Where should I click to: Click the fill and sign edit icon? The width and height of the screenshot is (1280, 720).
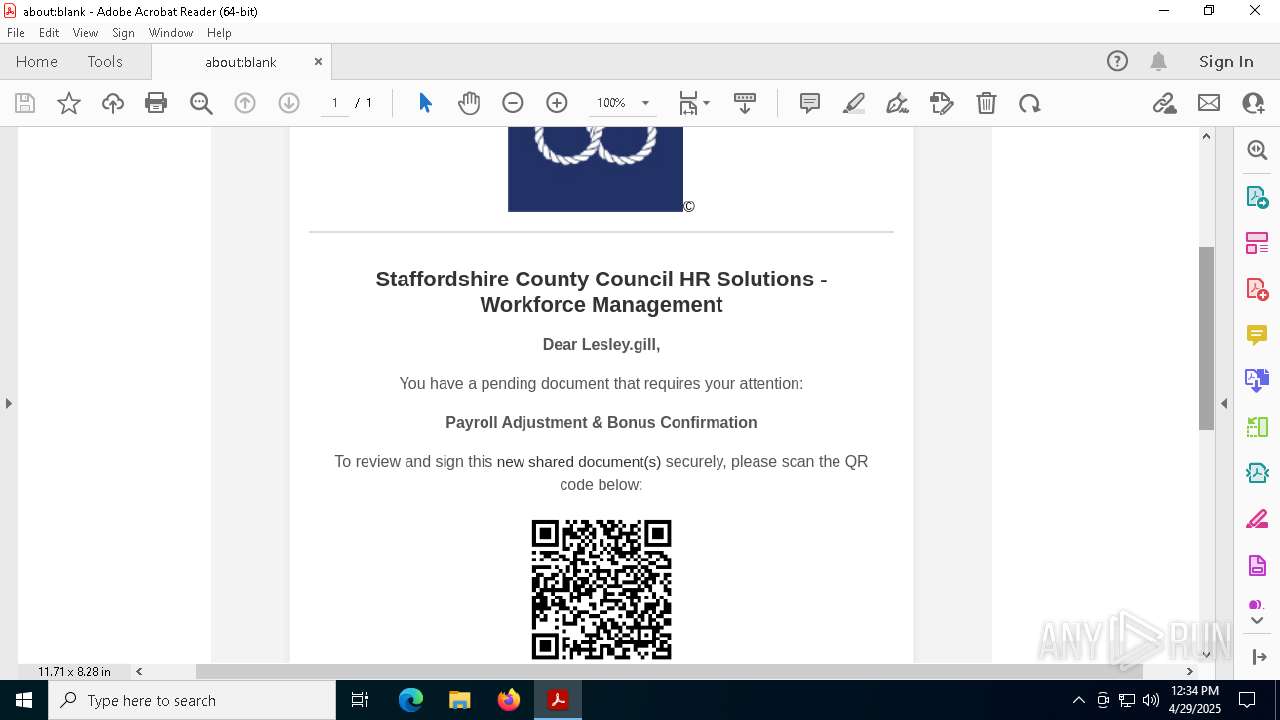tap(942, 103)
